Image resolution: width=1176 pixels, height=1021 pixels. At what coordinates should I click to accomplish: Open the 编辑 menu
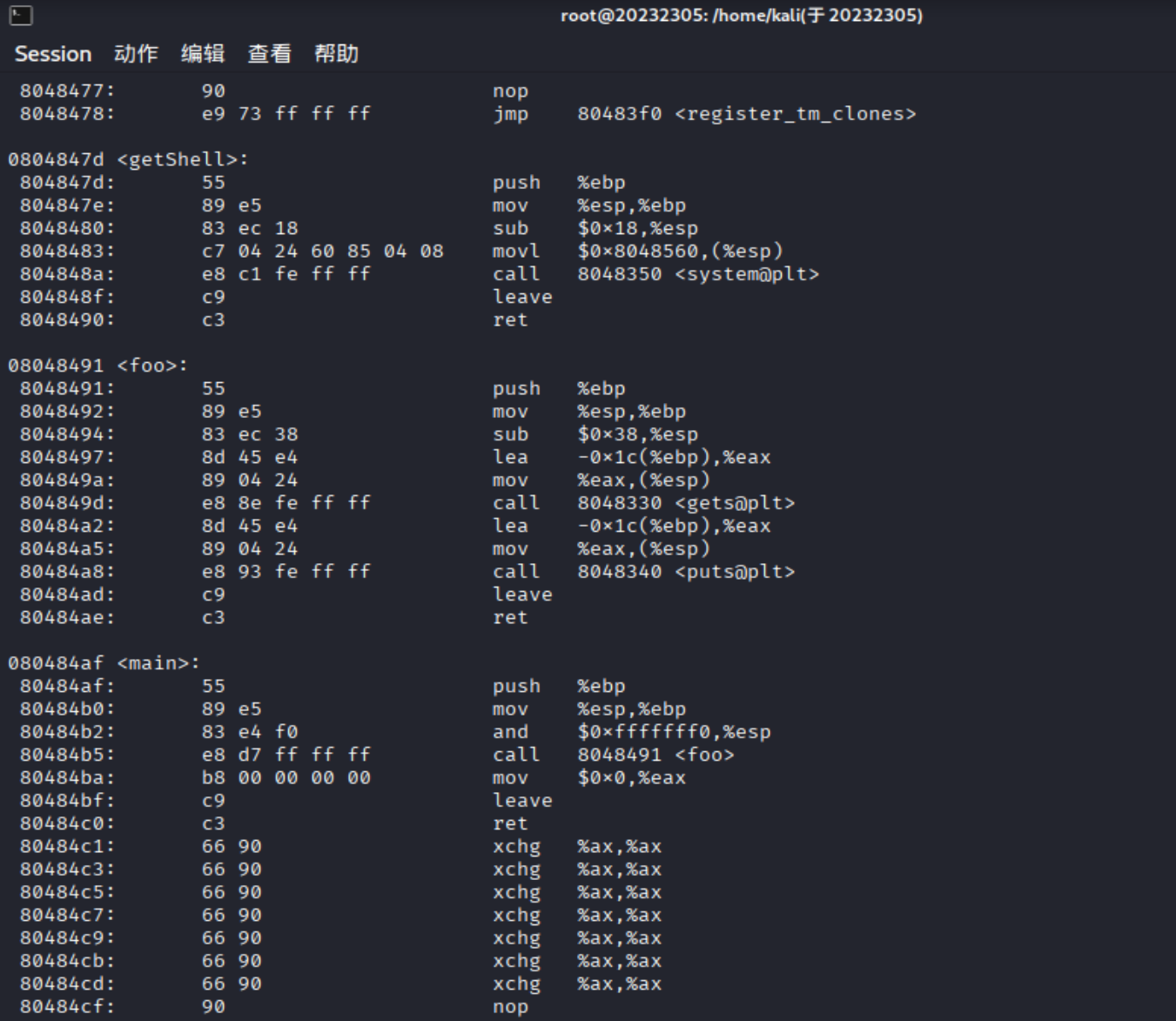[x=203, y=54]
